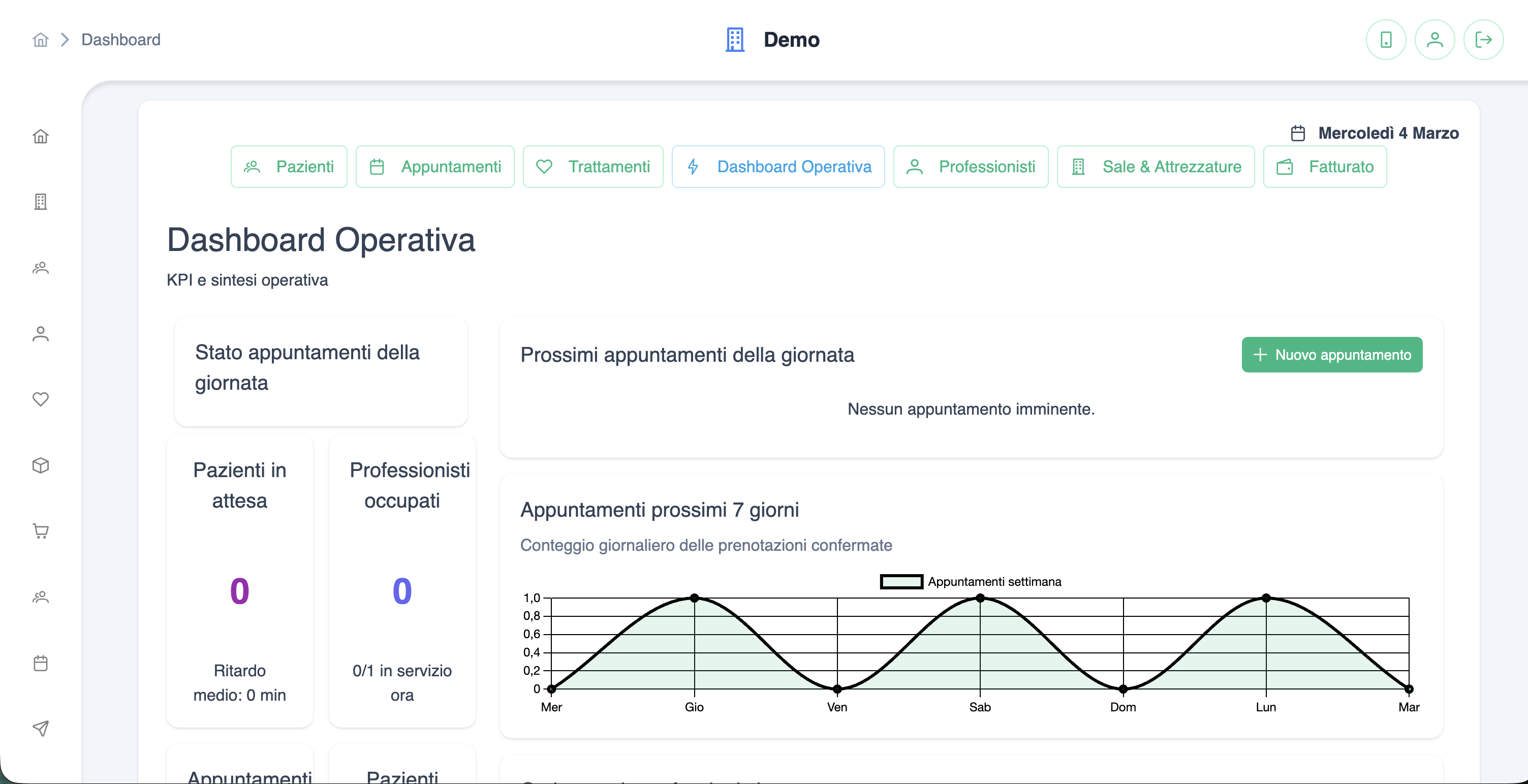The image size is (1528, 784).
Task: Select the Dashboard Operativa tab
Action: click(777, 167)
